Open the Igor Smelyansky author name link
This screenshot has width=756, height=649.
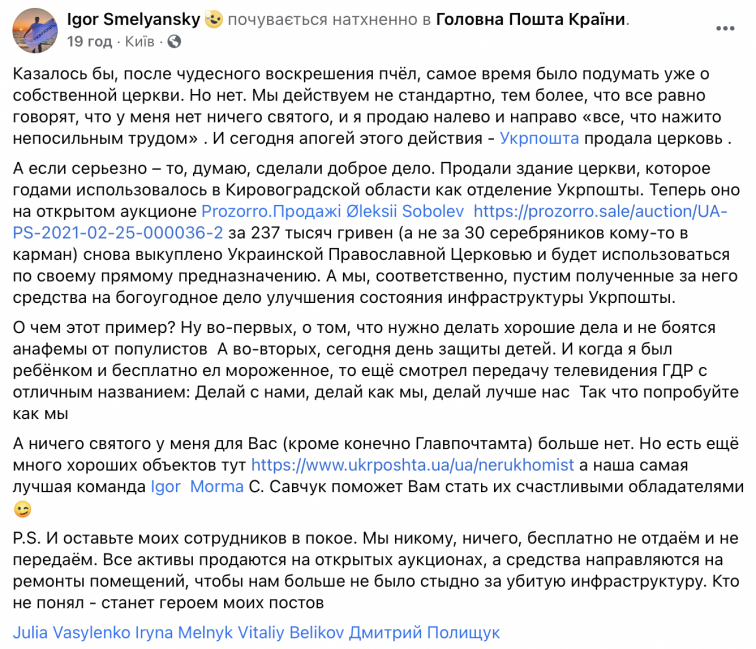click(130, 19)
